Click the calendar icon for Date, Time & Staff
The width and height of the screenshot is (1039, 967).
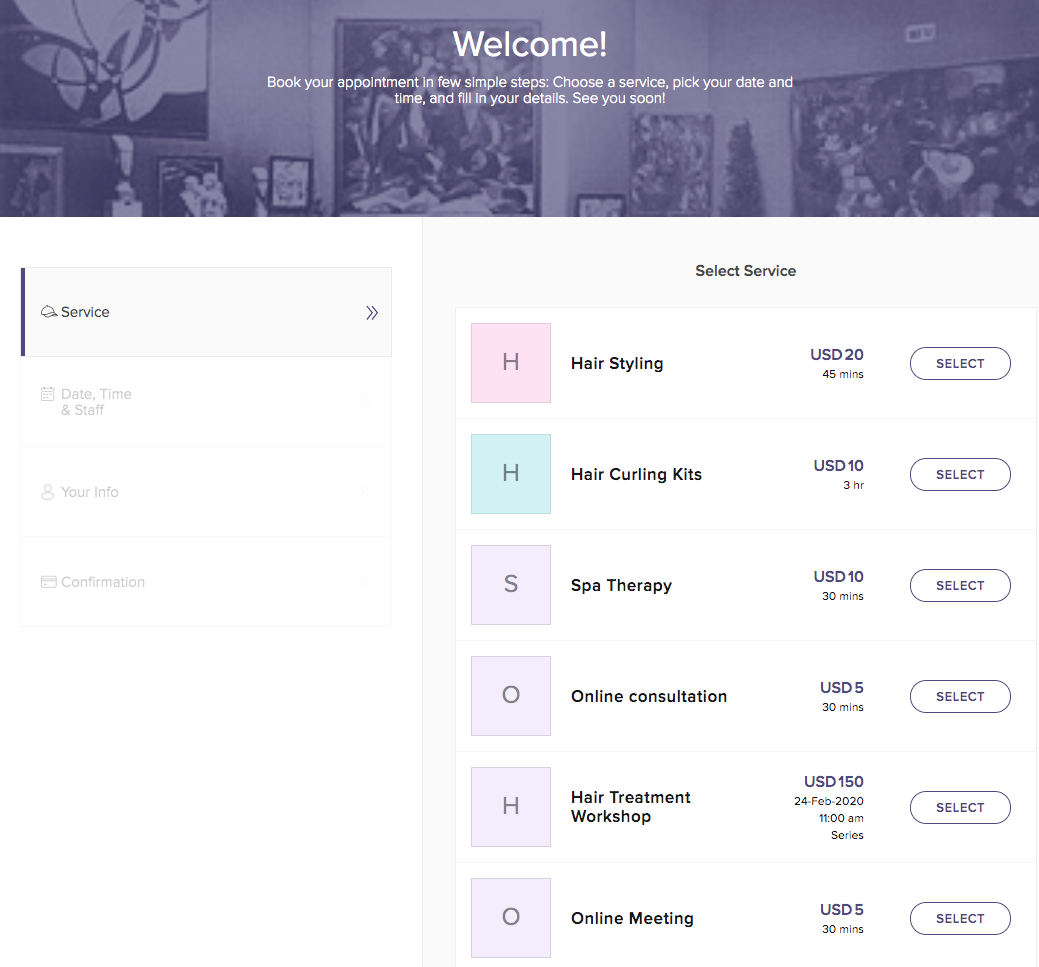(x=48, y=394)
